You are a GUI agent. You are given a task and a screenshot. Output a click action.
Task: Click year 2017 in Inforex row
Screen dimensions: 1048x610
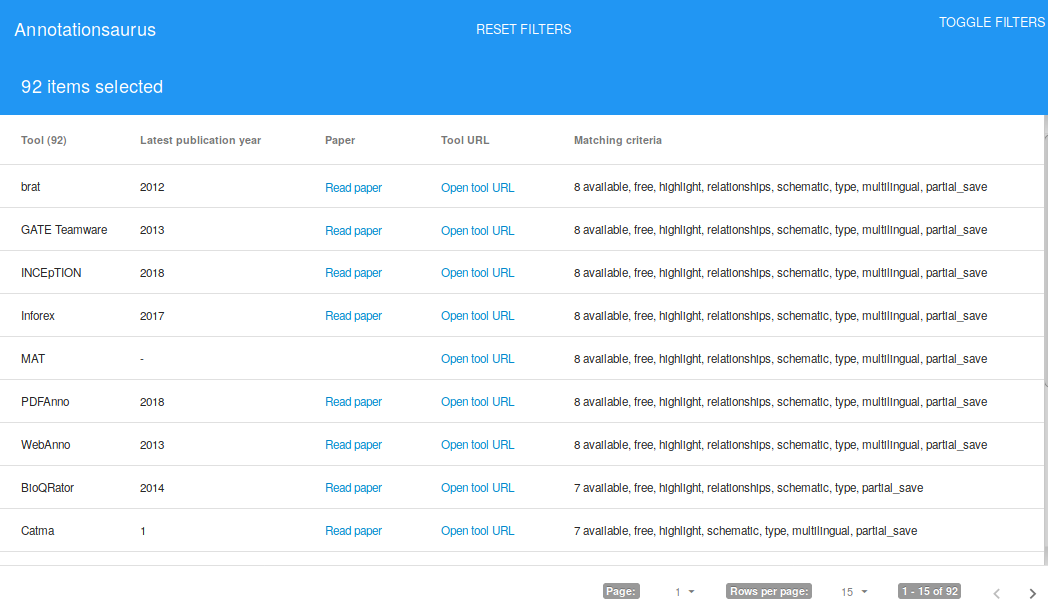pos(152,316)
